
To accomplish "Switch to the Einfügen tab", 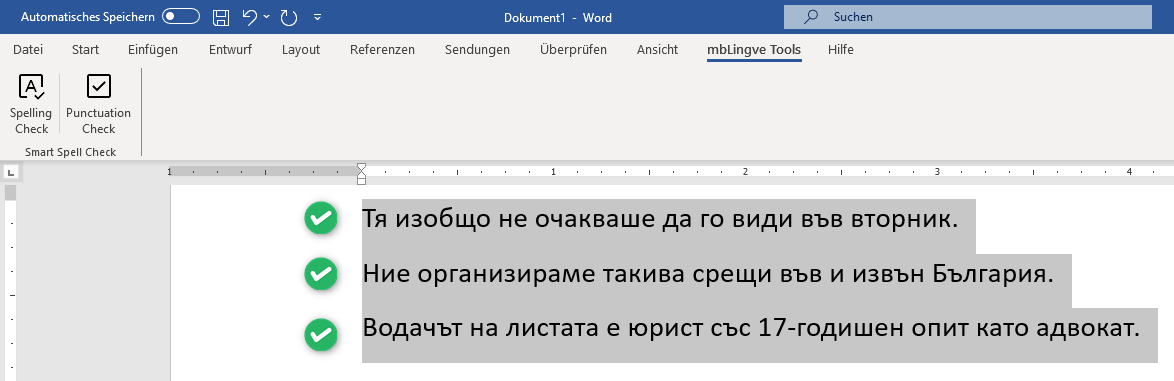I will pos(153,50).
